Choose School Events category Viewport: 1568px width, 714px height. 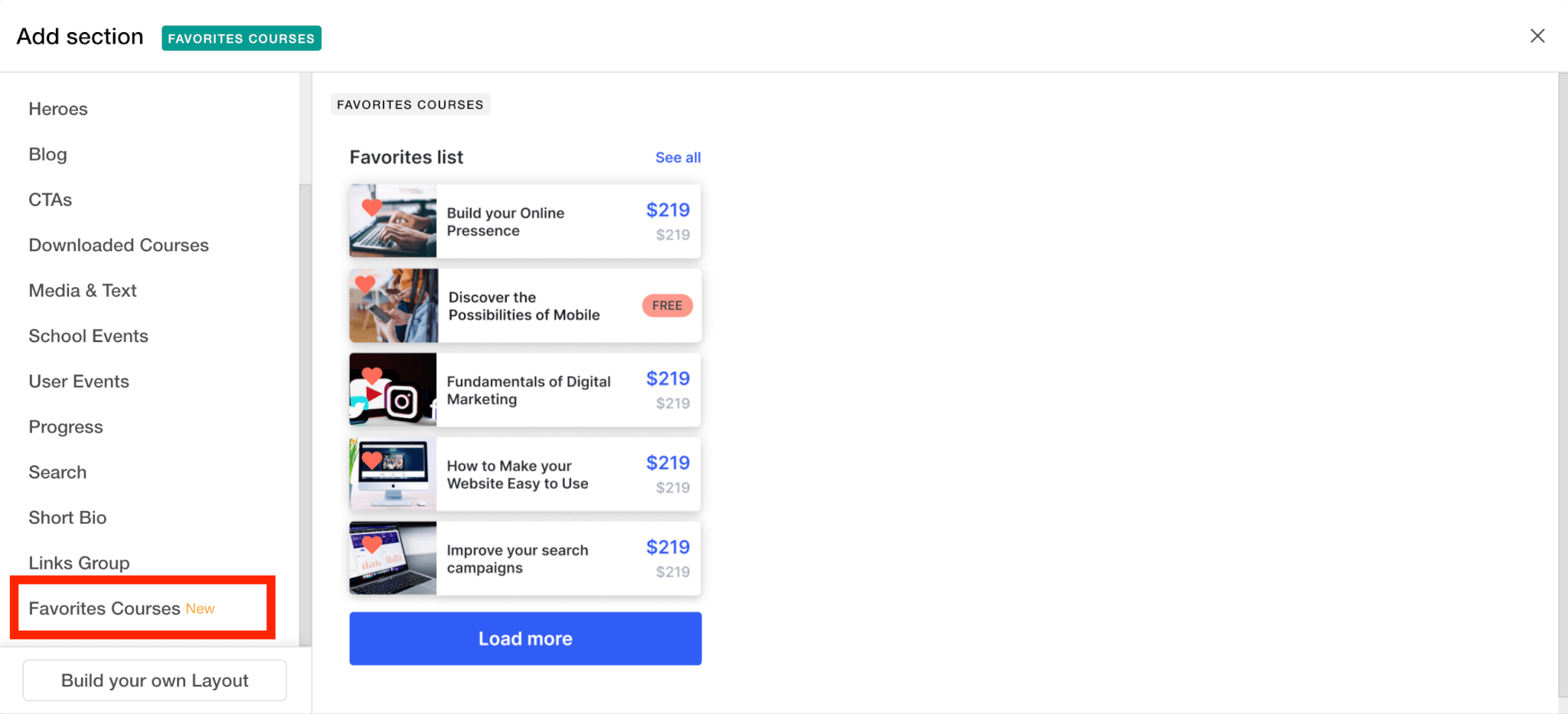point(89,336)
